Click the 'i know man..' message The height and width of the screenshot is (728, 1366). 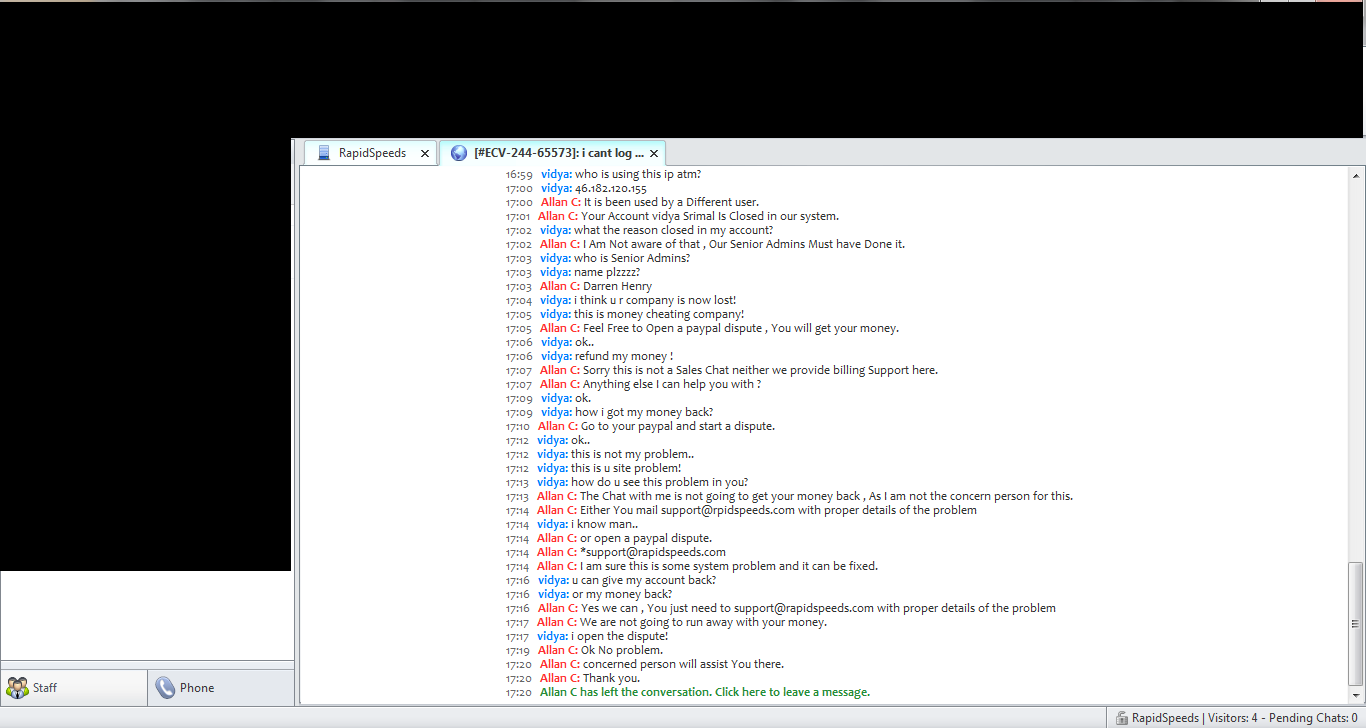click(x=604, y=524)
